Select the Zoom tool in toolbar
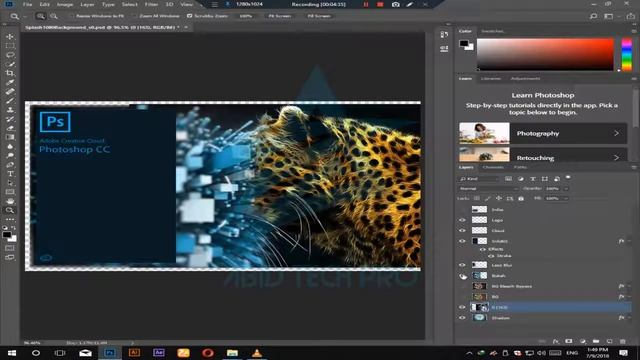The width and height of the screenshot is (640, 360). [x=10, y=210]
